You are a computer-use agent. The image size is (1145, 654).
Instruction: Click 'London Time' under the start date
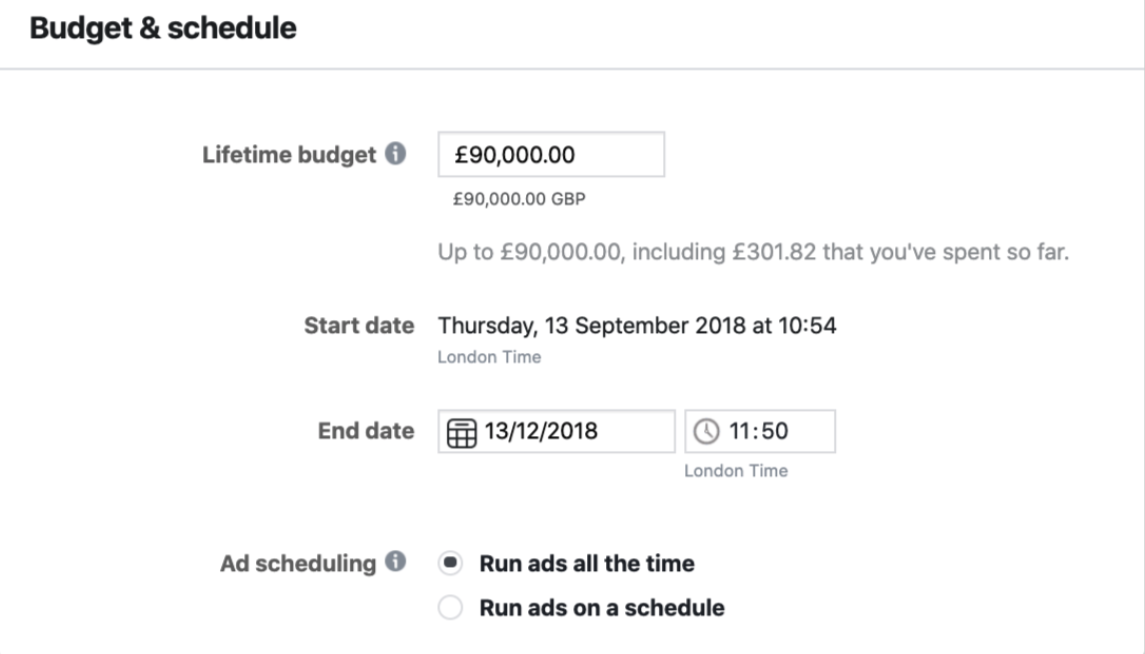(489, 357)
